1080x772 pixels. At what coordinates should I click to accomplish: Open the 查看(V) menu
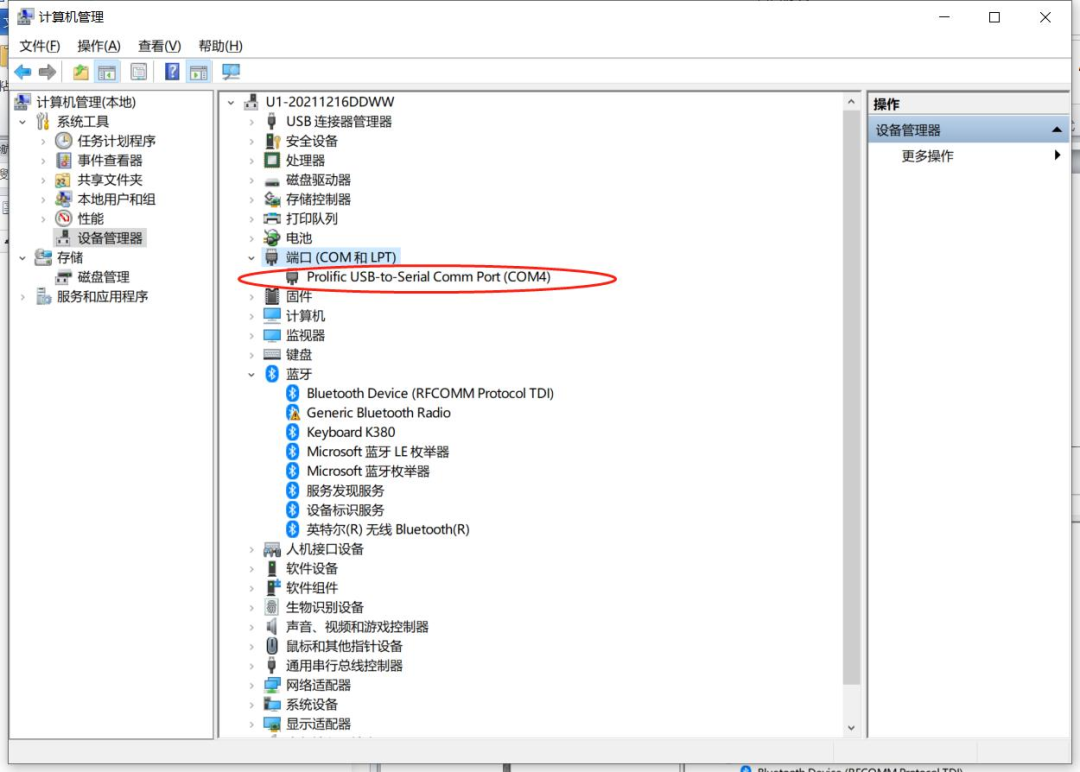tap(159, 46)
